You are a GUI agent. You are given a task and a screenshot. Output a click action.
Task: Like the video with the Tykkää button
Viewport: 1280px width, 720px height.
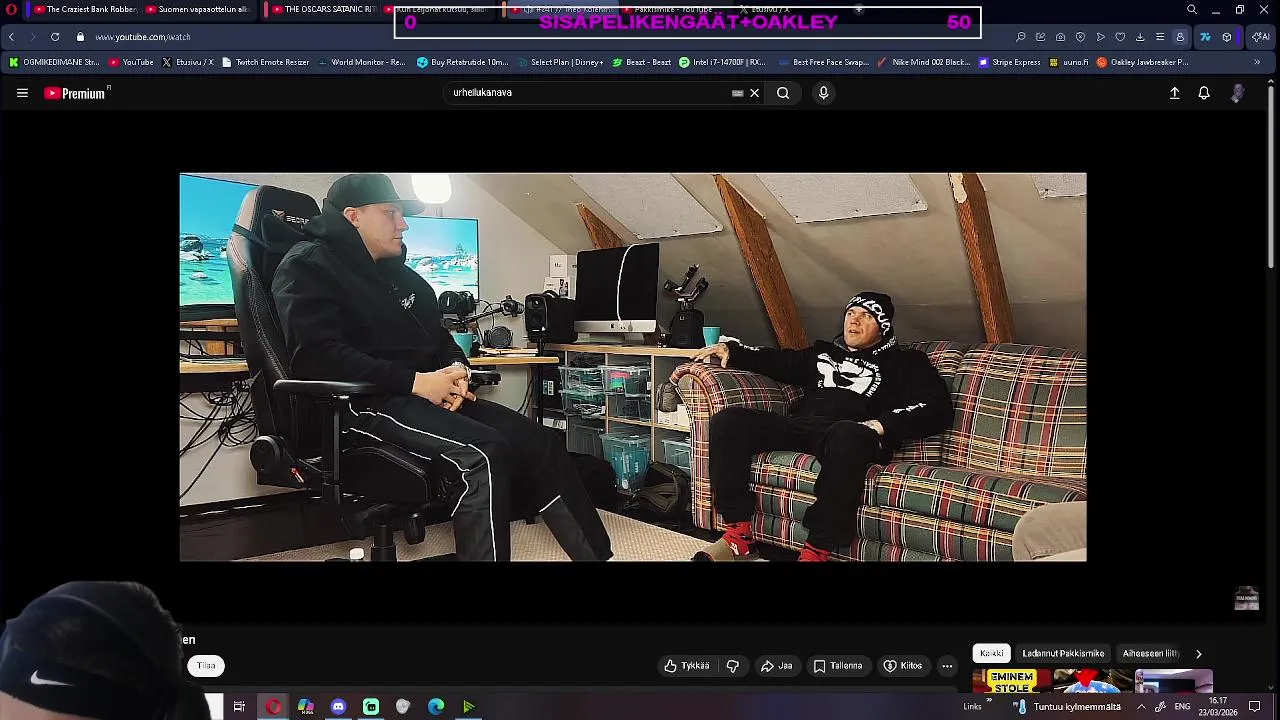point(687,666)
